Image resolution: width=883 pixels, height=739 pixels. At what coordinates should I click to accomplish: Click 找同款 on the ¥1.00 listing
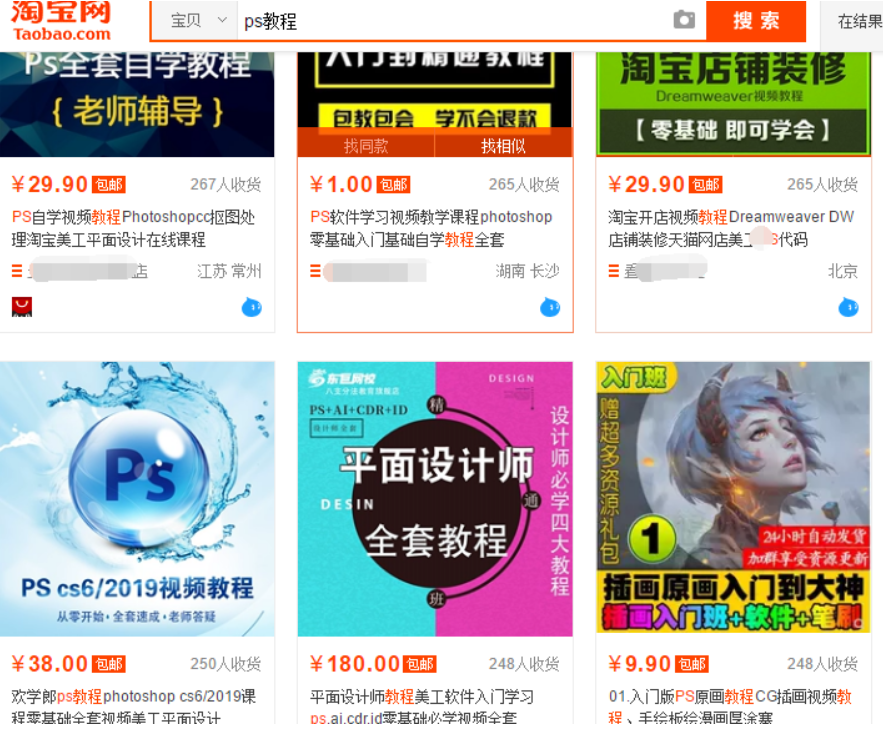[x=364, y=145]
